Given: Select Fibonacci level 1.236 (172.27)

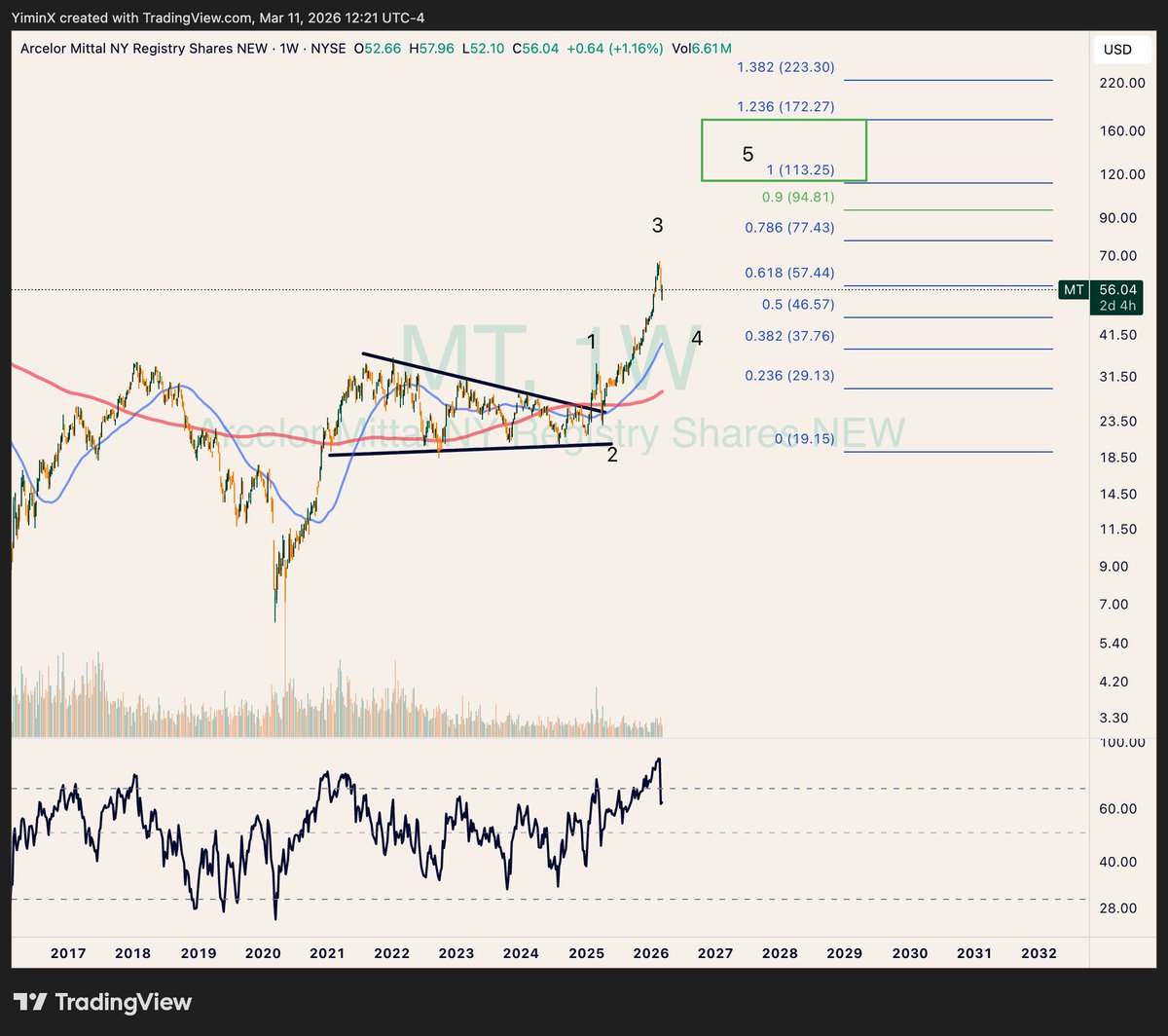Looking at the screenshot, I should [785, 106].
